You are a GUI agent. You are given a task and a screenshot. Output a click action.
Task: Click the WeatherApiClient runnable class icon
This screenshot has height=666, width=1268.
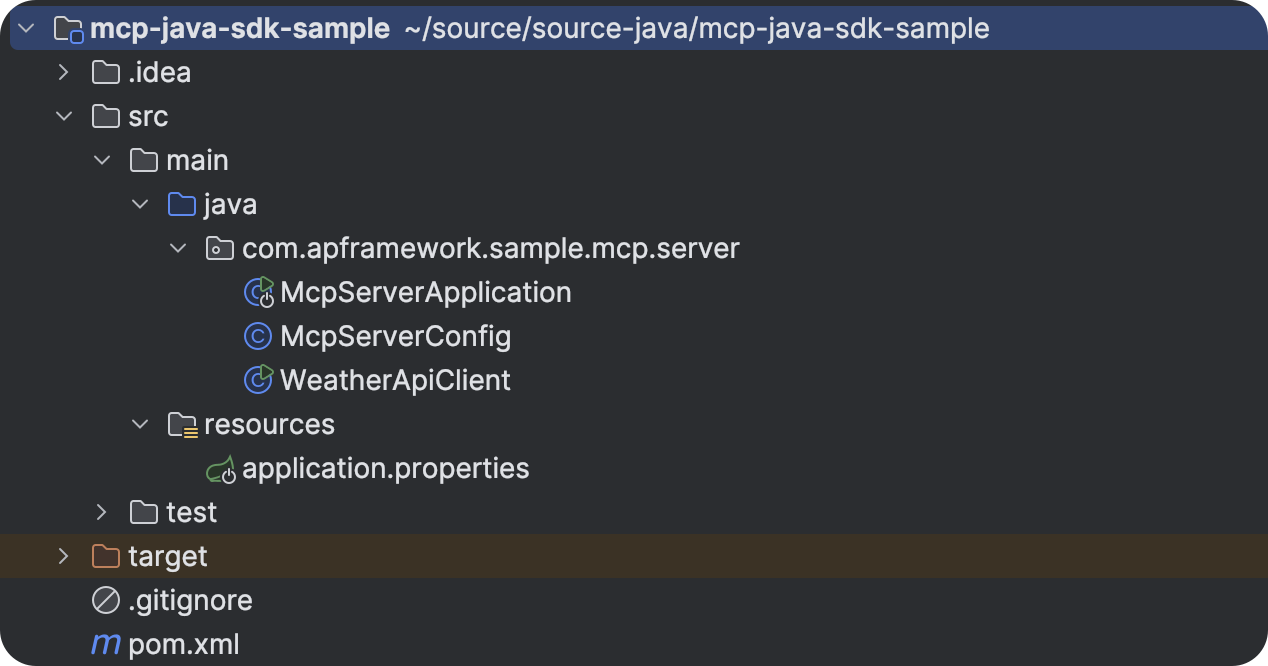coord(259,380)
